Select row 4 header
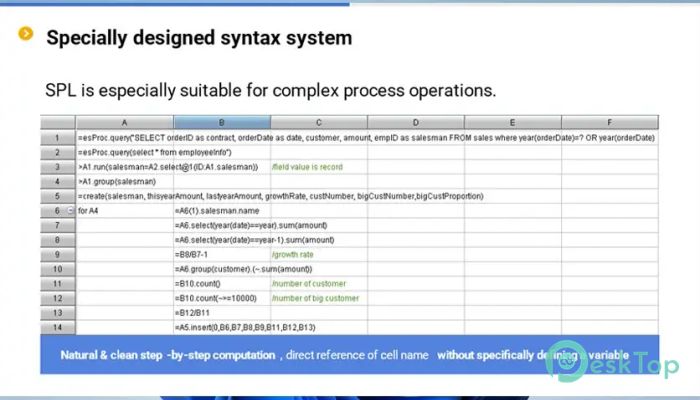The width and height of the screenshot is (700, 400). pyautogui.click(x=58, y=182)
